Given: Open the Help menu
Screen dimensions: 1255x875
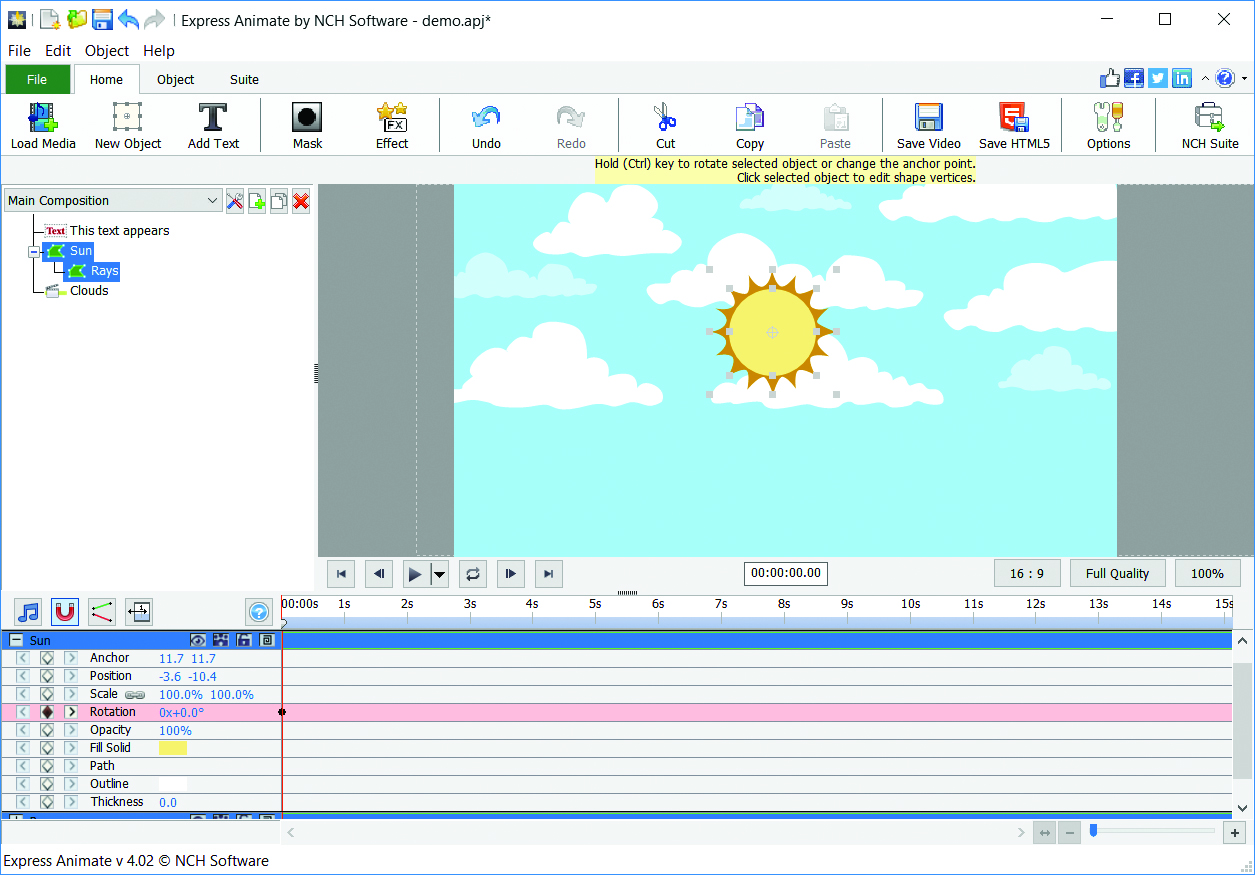Looking at the screenshot, I should tap(158, 51).
